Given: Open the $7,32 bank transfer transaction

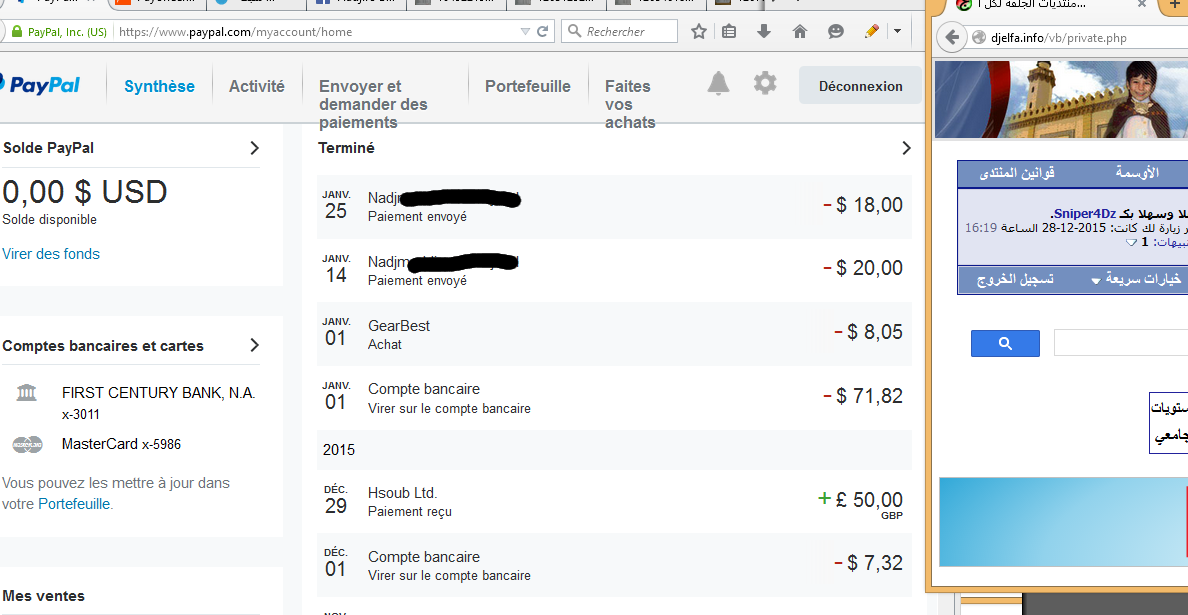Looking at the screenshot, I should (614, 565).
